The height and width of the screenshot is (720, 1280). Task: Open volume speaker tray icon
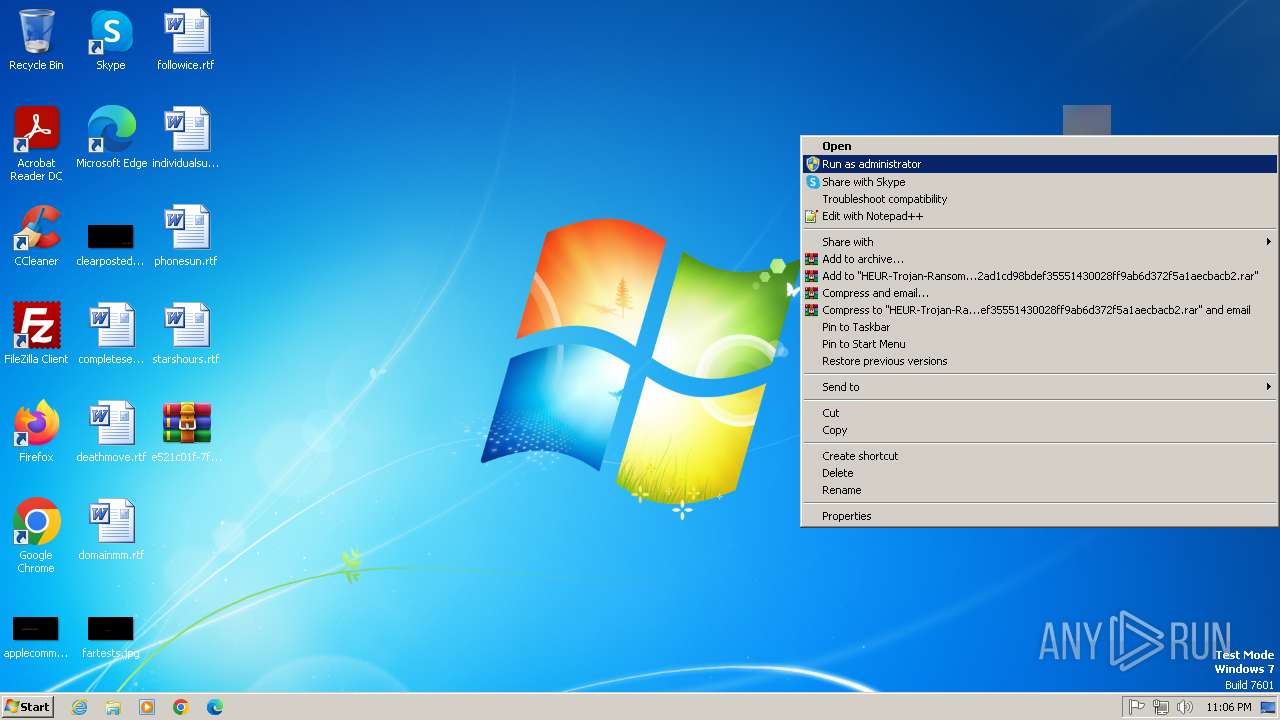click(1185, 707)
